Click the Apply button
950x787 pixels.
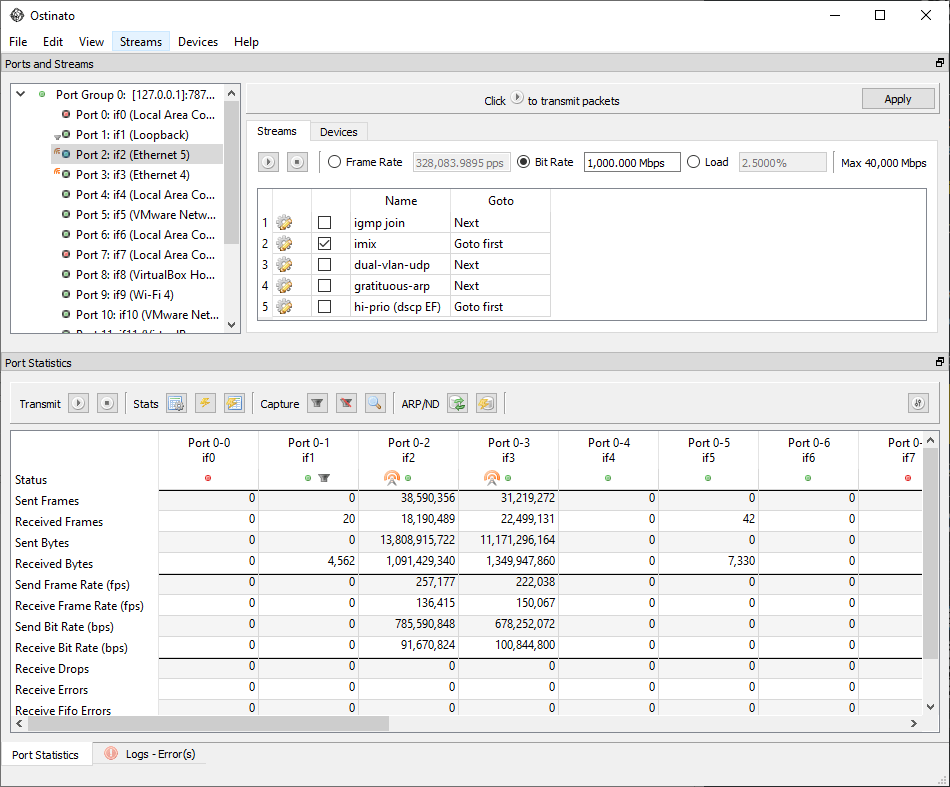click(898, 99)
